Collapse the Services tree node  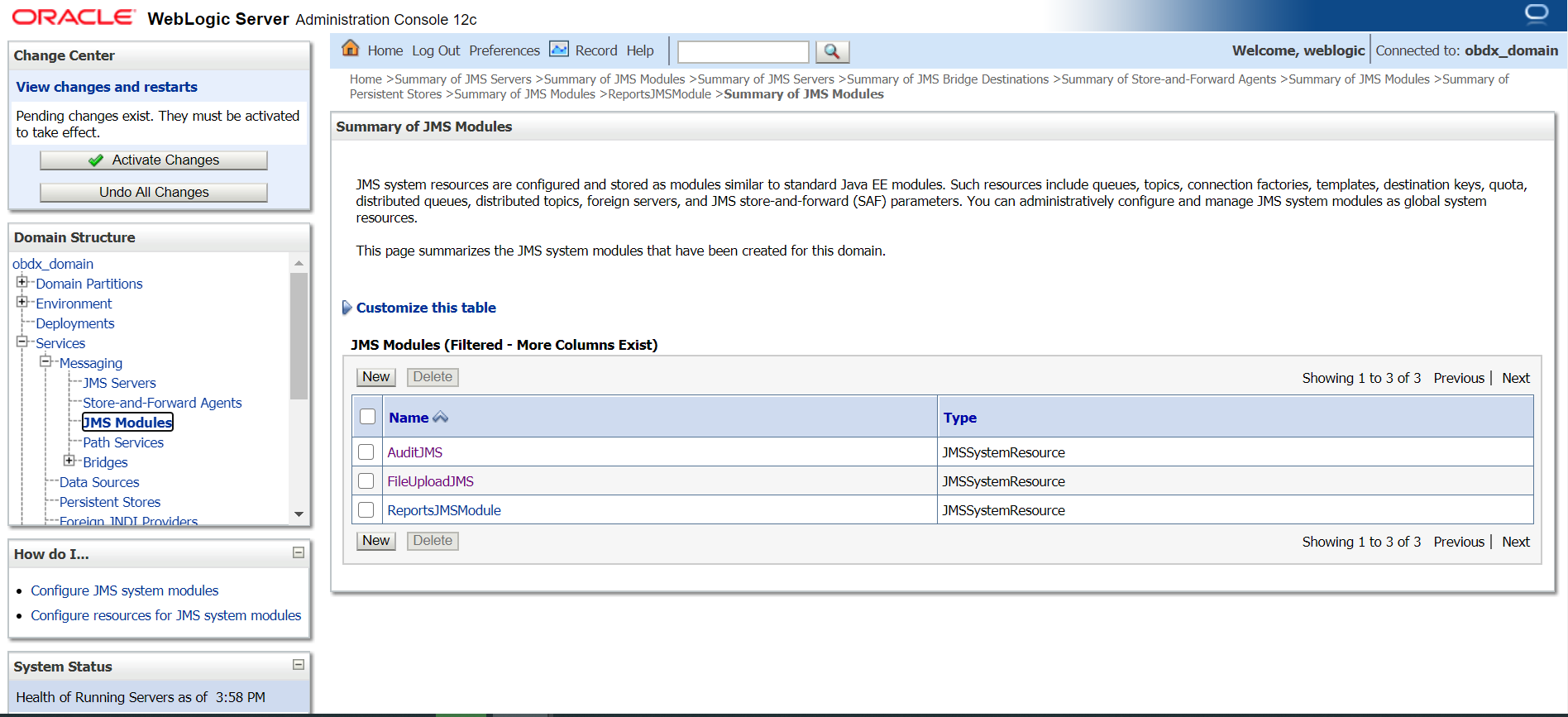click(x=22, y=342)
